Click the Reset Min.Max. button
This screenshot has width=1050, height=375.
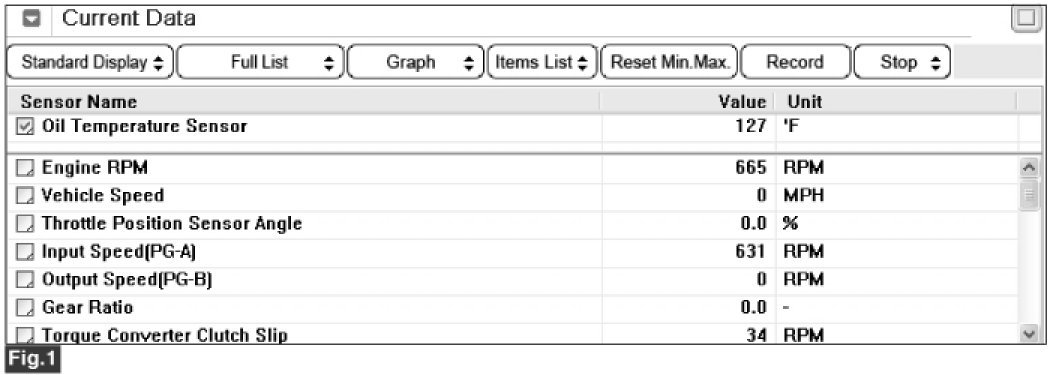(x=670, y=63)
